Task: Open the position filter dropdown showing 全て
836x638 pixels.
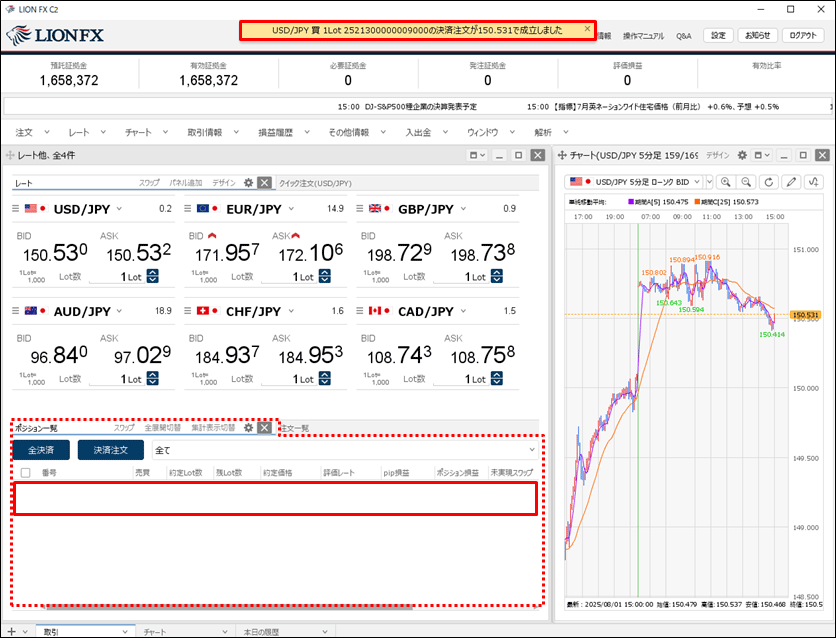Action: click(345, 450)
